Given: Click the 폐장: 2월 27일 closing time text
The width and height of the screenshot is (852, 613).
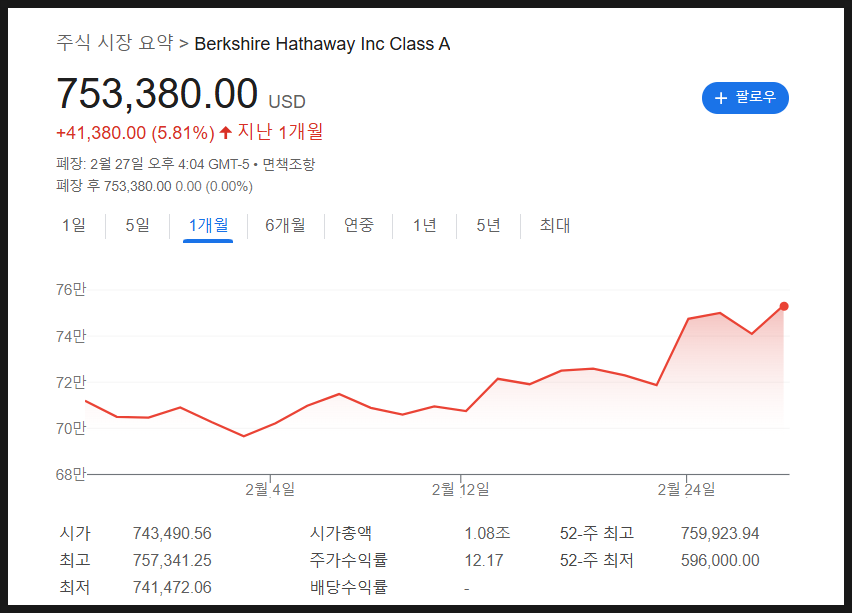Looking at the screenshot, I should point(153,164).
